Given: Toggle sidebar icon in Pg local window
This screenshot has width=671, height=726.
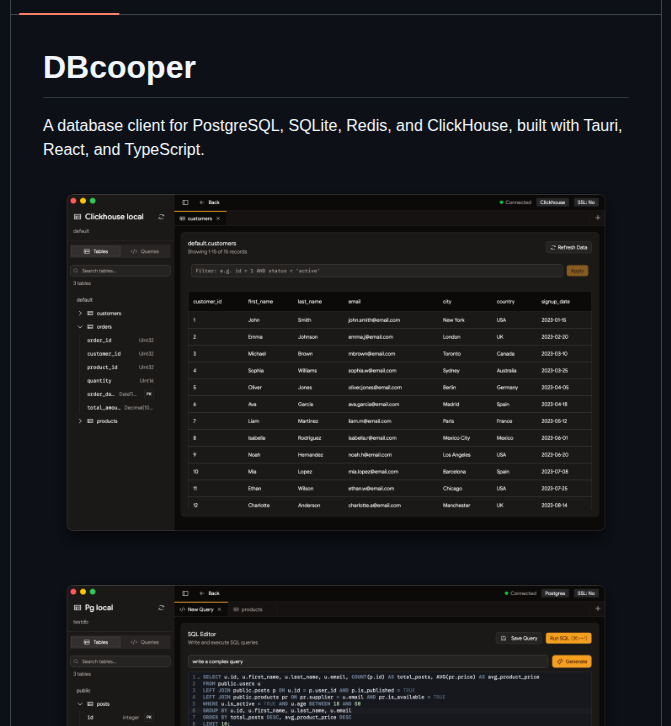Looking at the screenshot, I should (185, 593).
